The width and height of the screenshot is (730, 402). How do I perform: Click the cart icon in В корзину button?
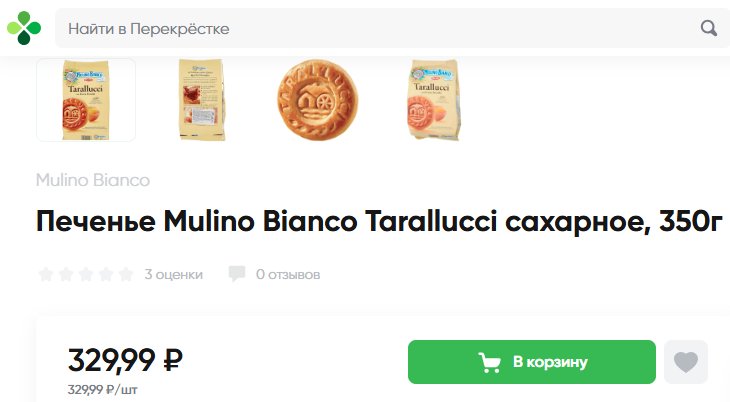(x=489, y=362)
